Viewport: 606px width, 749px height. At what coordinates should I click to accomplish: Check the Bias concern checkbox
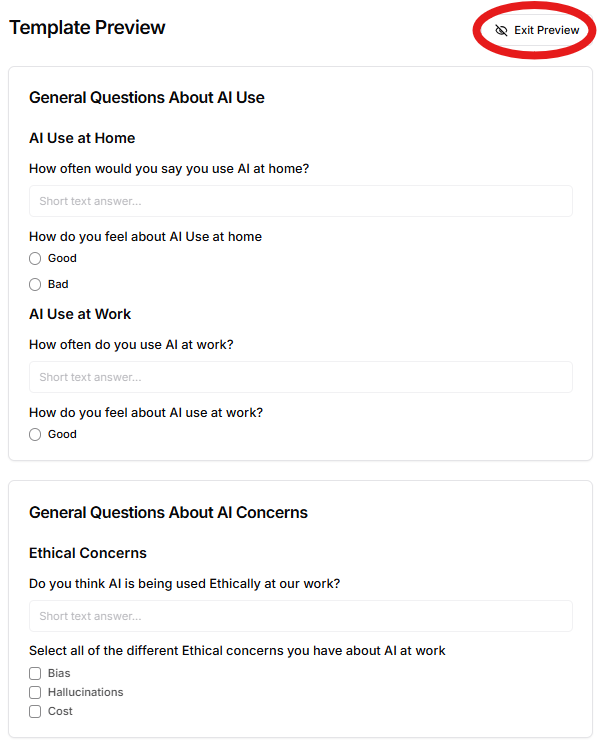[x=35, y=674]
